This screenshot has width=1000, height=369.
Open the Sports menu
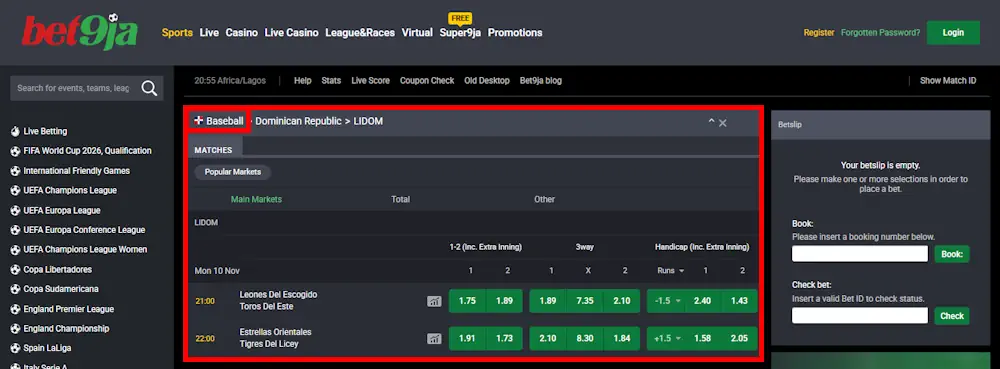(x=177, y=33)
